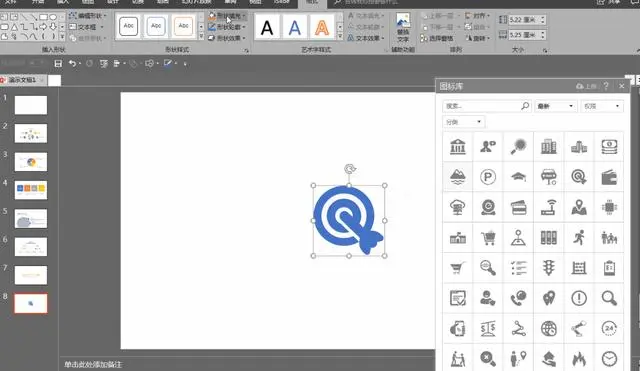Open the 形状轮廓 shape outline dropdown
The height and width of the screenshot is (371, 640).
coord(227,27)
